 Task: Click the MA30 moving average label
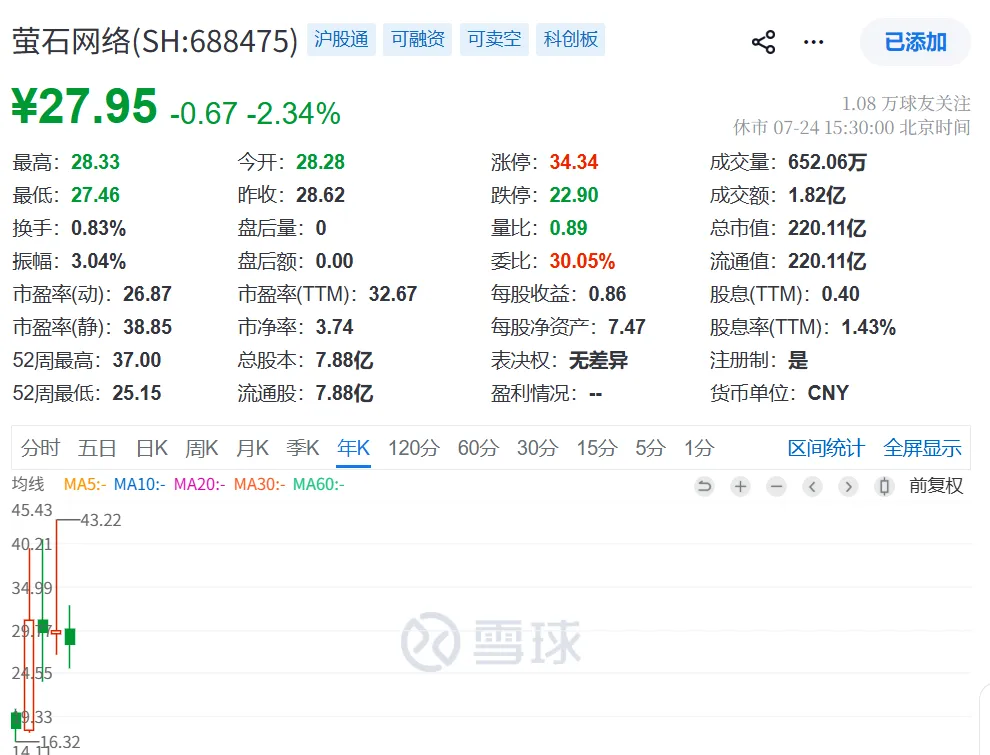click(x=259, y=485)
